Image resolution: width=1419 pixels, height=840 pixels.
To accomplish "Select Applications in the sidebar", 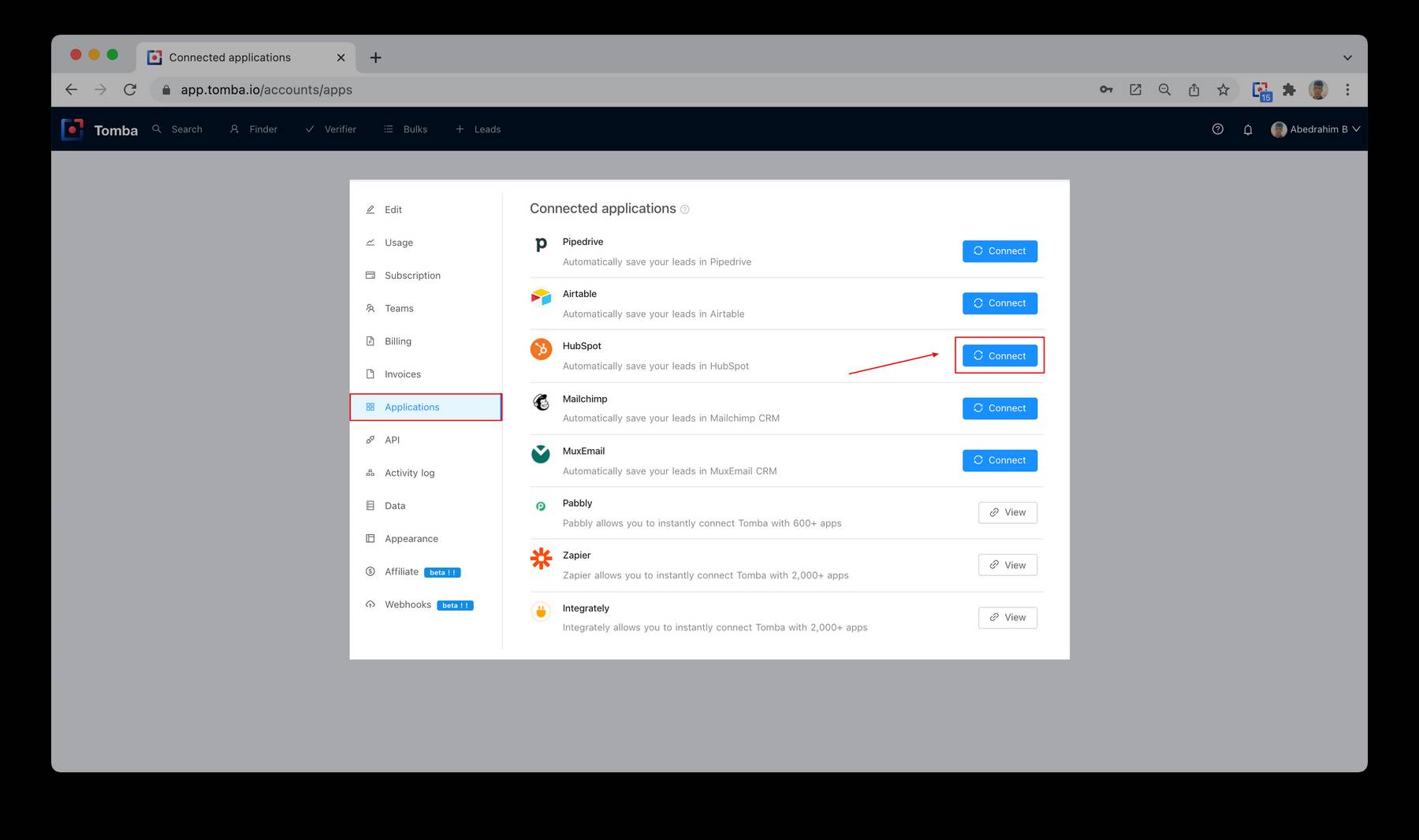I will [426, 407].
